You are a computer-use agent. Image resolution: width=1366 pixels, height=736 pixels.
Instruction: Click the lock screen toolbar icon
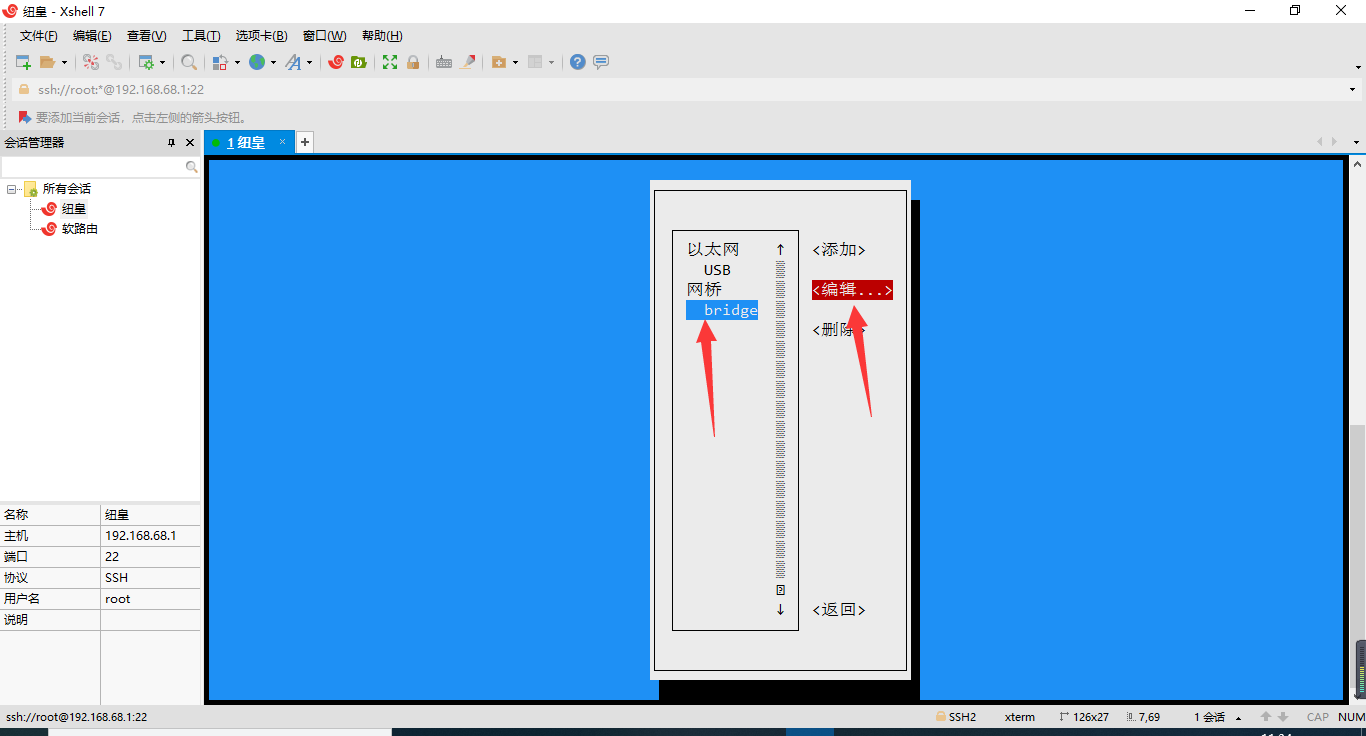coord(413,62)
